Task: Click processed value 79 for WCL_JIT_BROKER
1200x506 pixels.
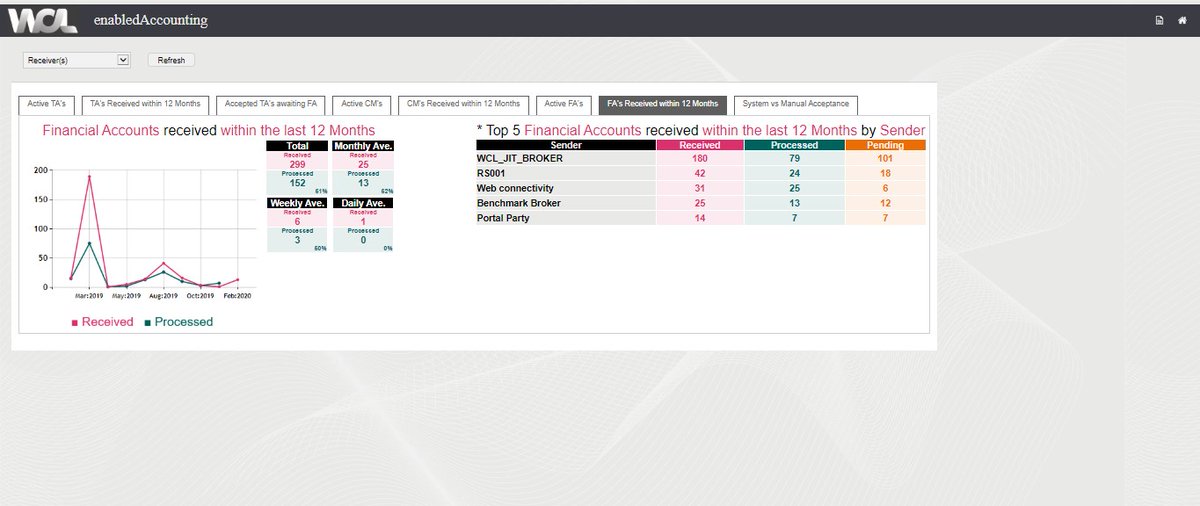Action: [x=795, y=158]
